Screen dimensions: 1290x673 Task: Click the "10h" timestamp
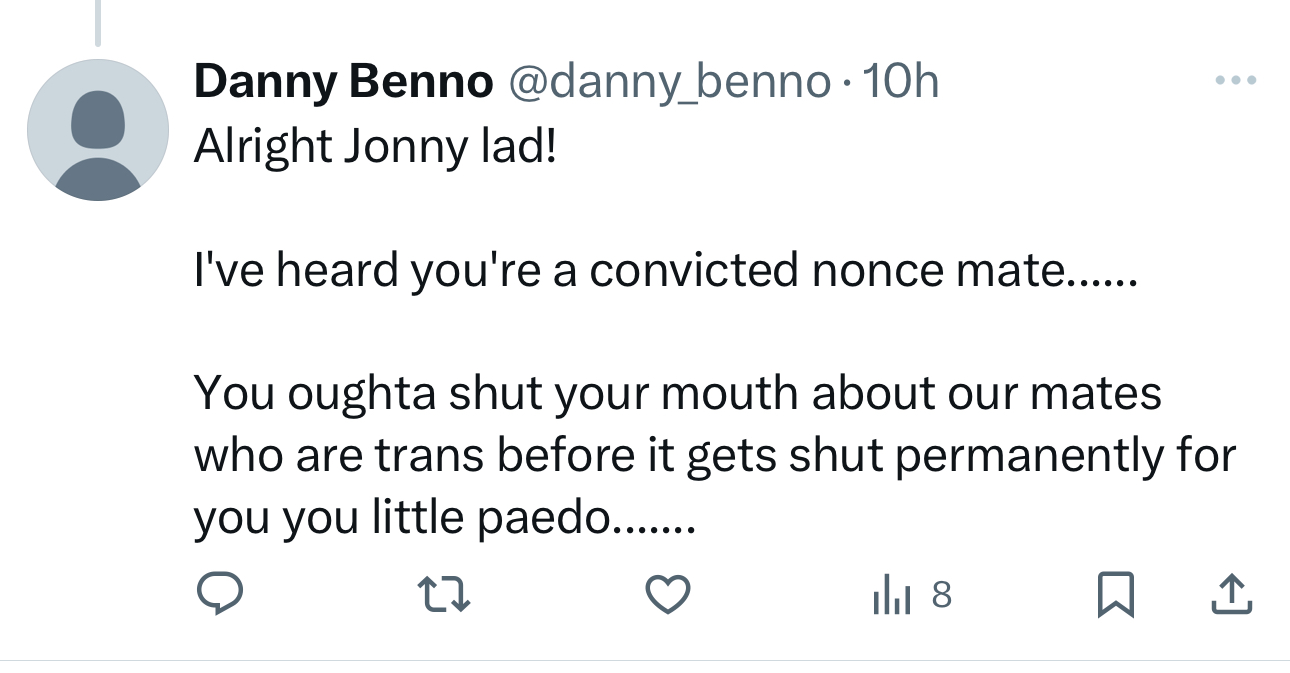pos(900,81)
